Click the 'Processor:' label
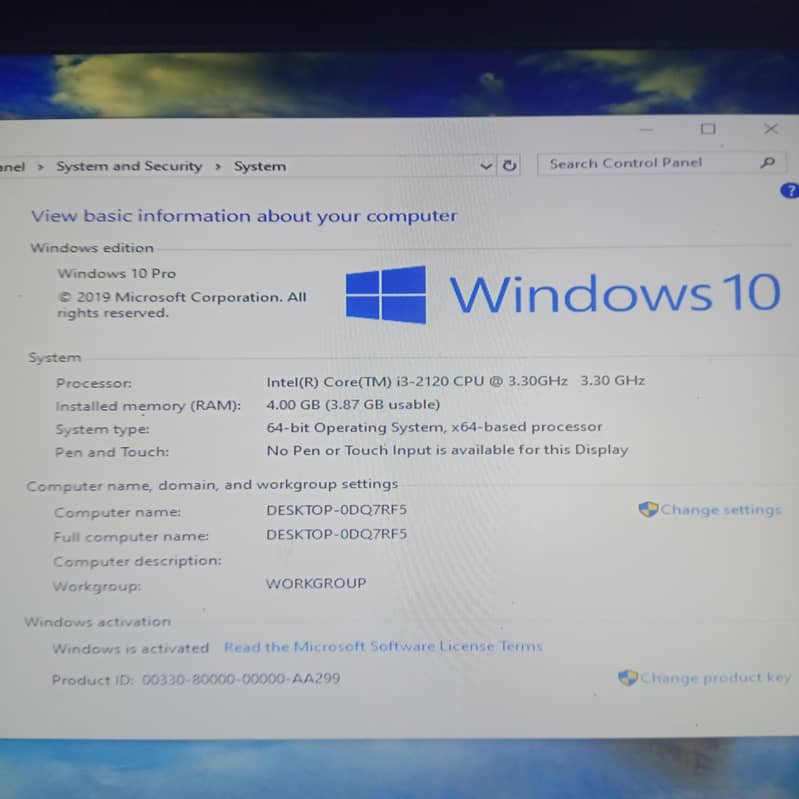The width and height of the screenshot is (799, 799). [x=94, y=383]
